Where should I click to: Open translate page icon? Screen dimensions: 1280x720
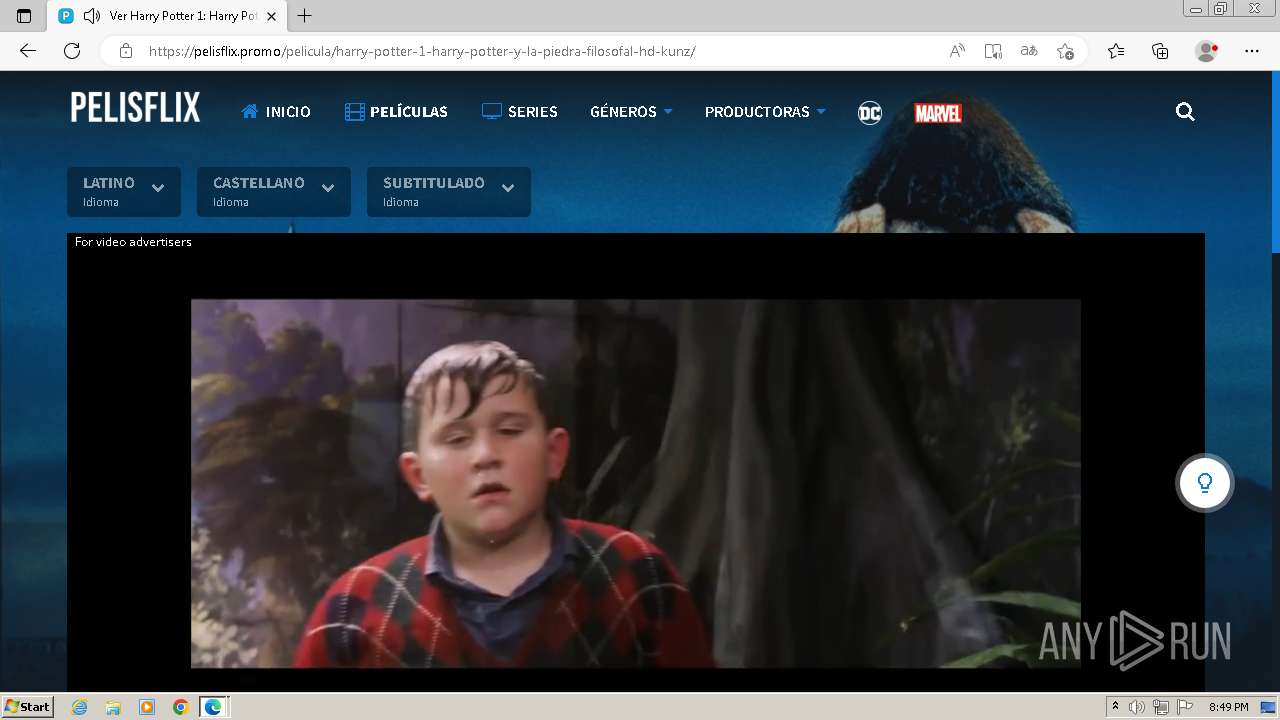[x=1029, y=51]
